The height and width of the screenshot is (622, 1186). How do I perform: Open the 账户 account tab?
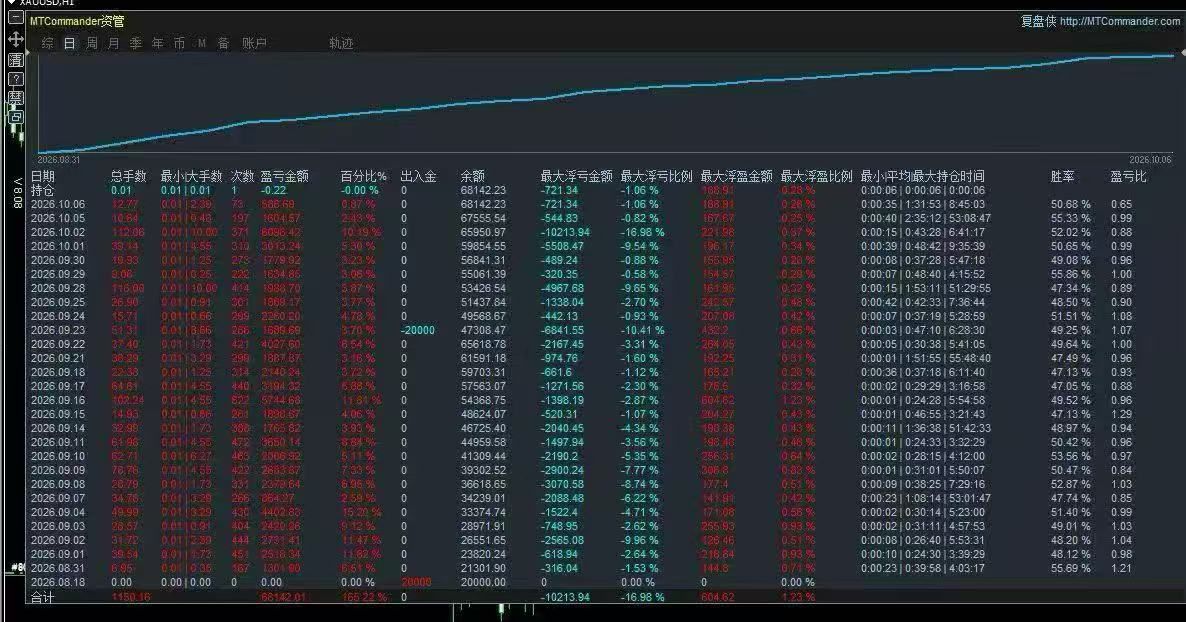point(254,43)
